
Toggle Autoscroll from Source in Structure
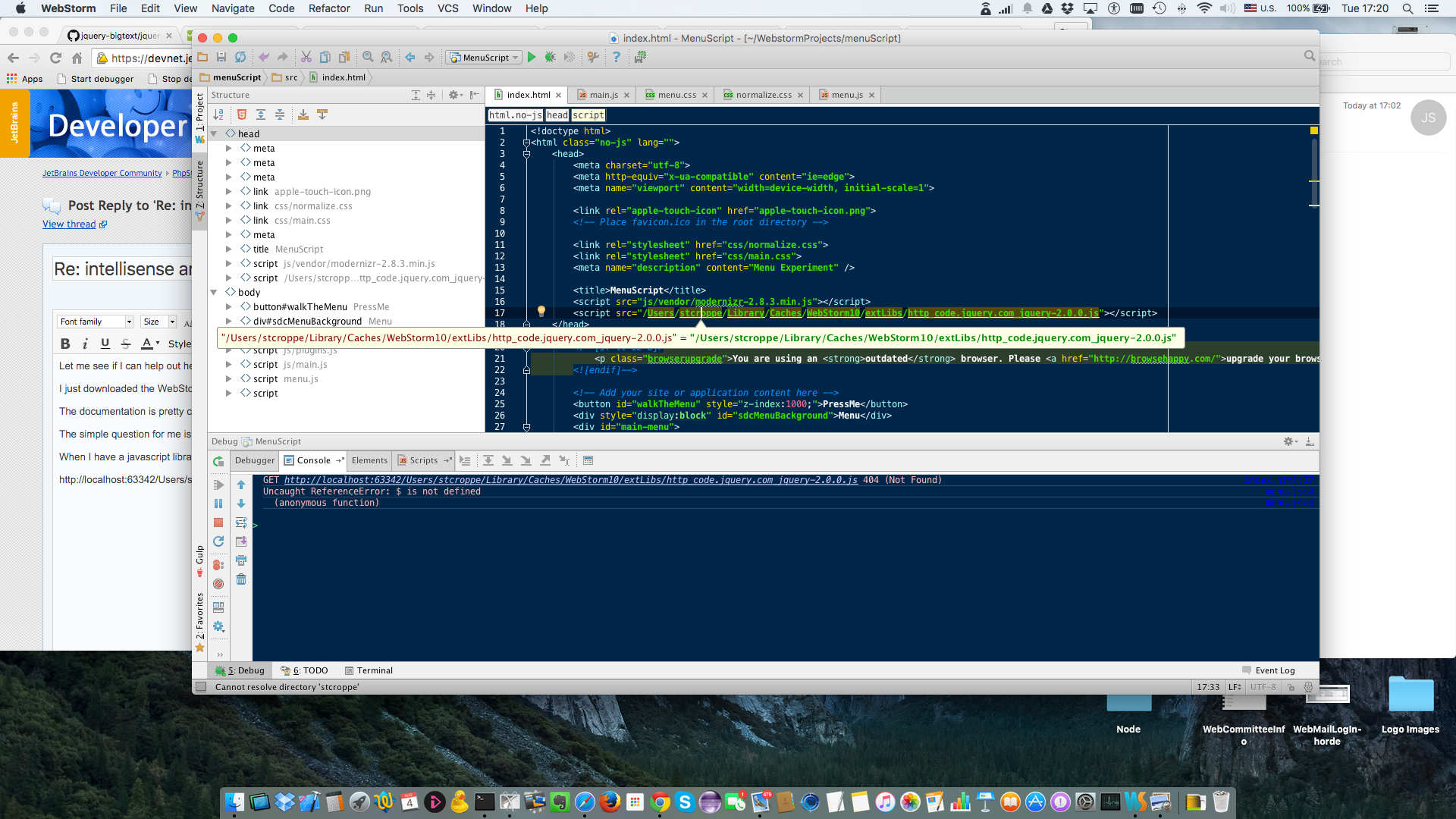322,115
